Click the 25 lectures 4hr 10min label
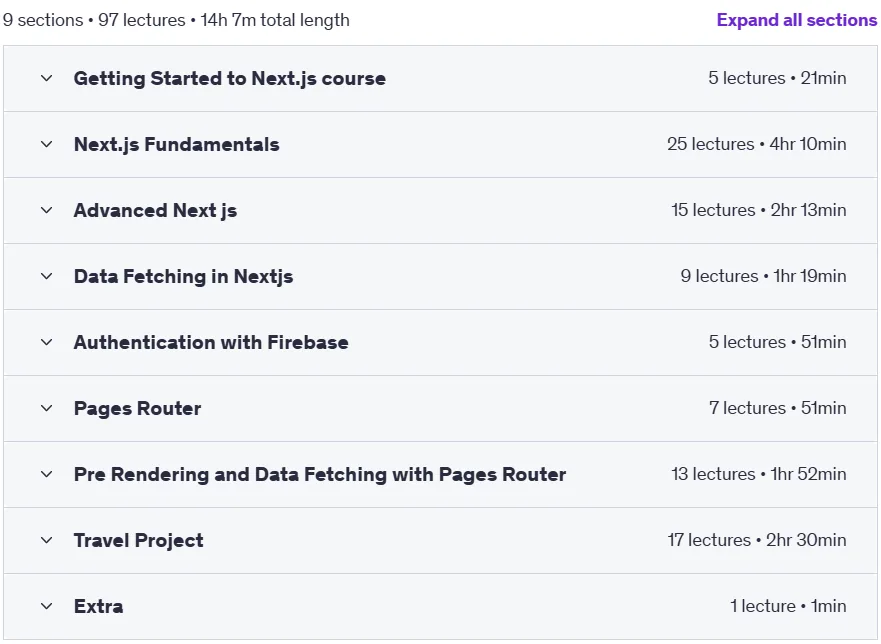Viewport: 881px width, 644px height. pyautogui.click(x=756, y=144)
